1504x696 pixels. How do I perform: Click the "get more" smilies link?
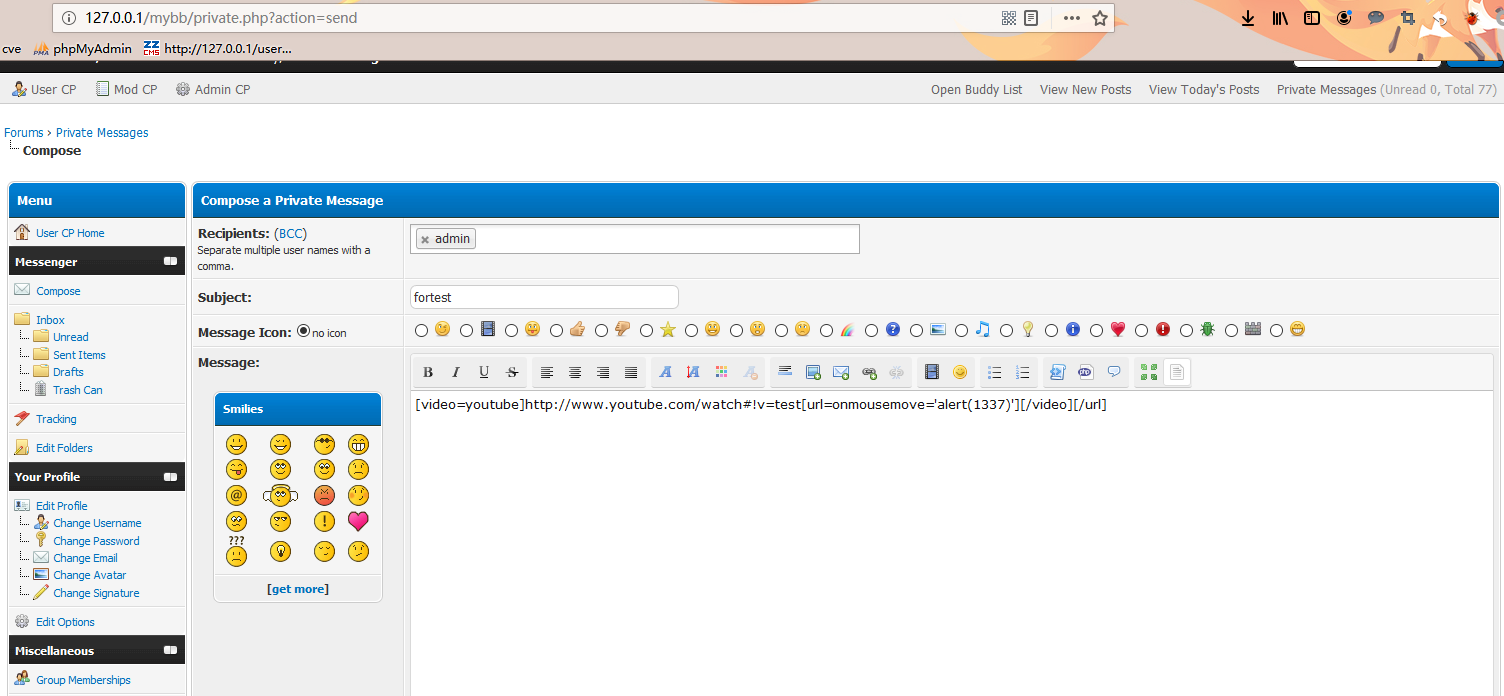point(298,589)
